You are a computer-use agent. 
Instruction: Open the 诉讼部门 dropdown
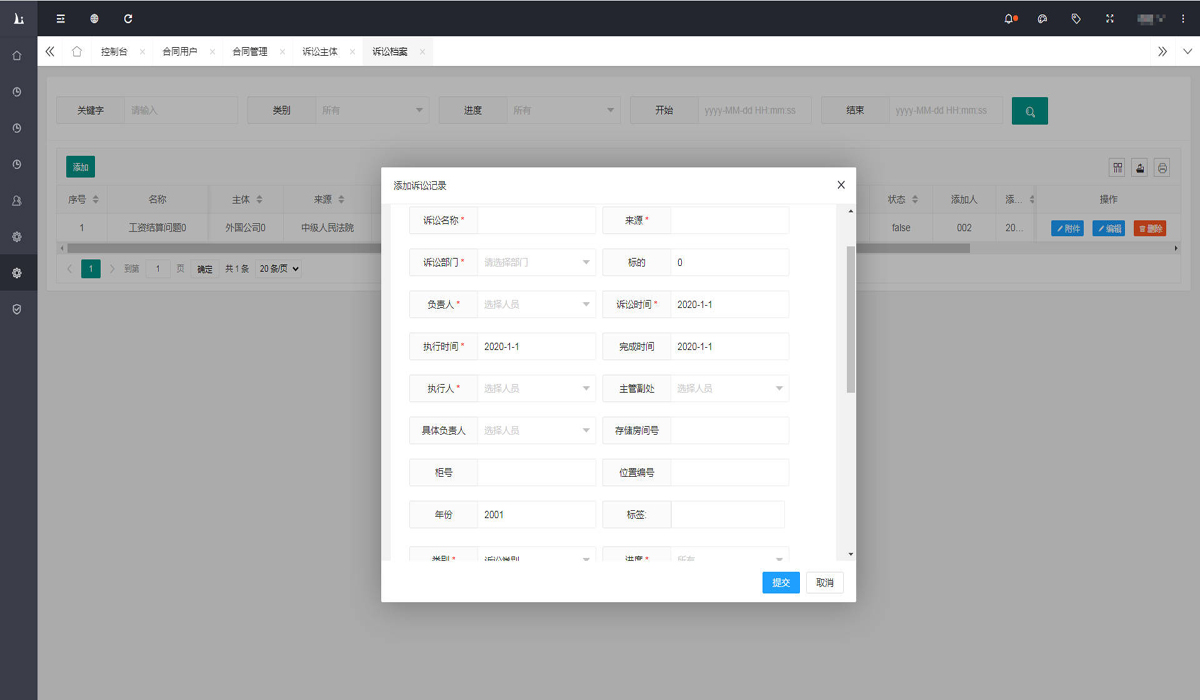pyautogui.click(x=536, y=263)
